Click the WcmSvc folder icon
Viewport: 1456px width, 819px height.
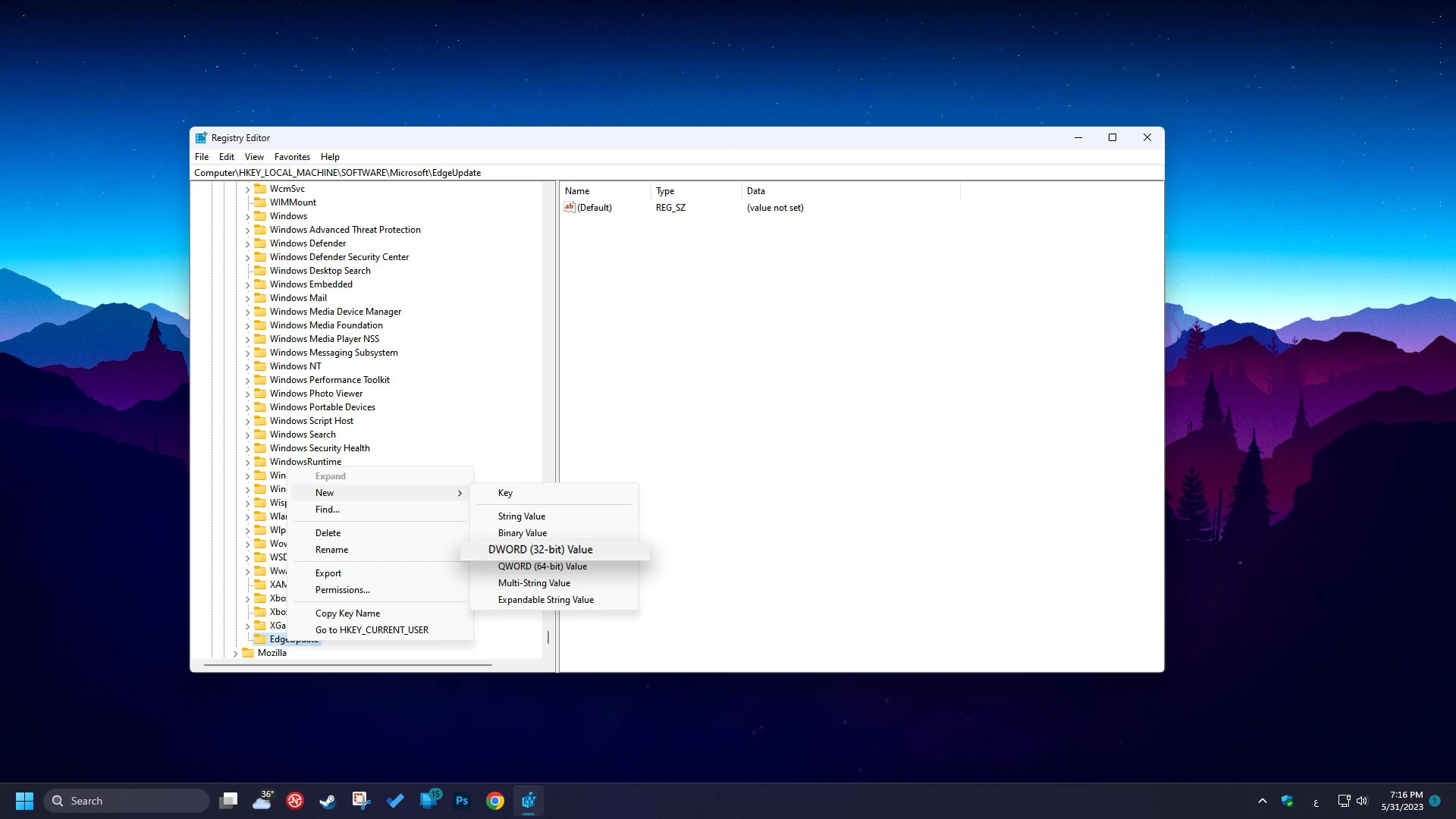[260, 189]
